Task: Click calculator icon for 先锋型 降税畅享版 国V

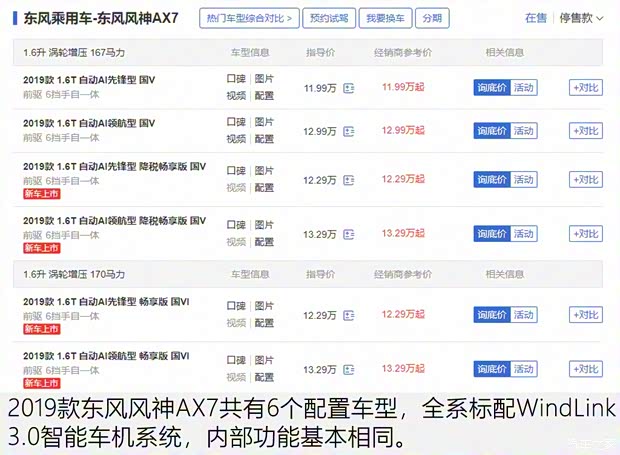Action: click(x=348, y=180)
